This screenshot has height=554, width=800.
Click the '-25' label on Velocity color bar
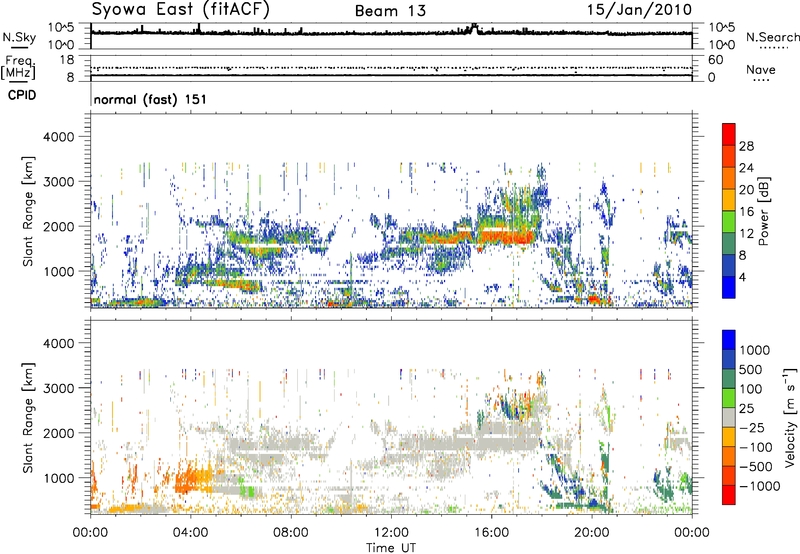pos(752,428)
